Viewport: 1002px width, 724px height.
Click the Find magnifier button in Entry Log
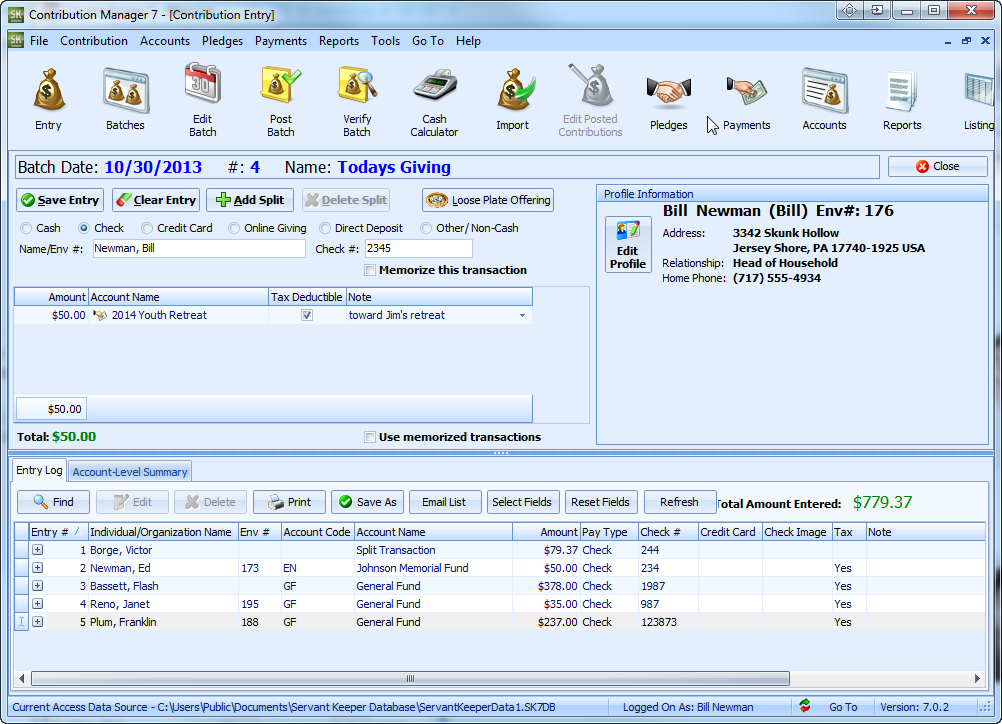[54, 502]
